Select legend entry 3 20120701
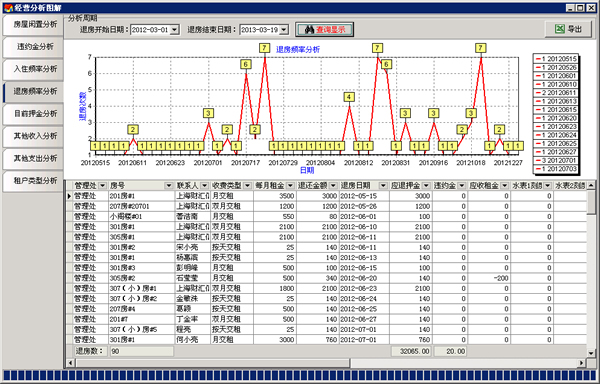The image size is (600, 384). [556, 160]
